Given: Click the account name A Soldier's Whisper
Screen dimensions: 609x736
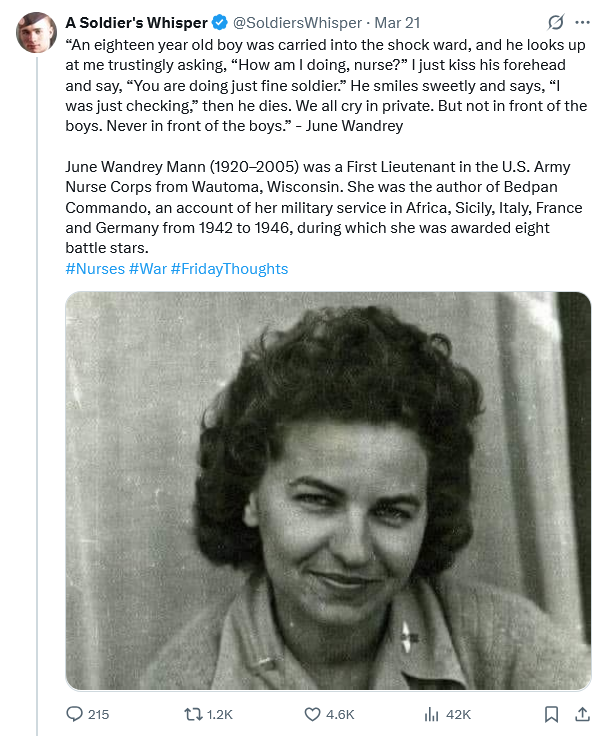Looking at the screenshot, I should tap(136, 22).
